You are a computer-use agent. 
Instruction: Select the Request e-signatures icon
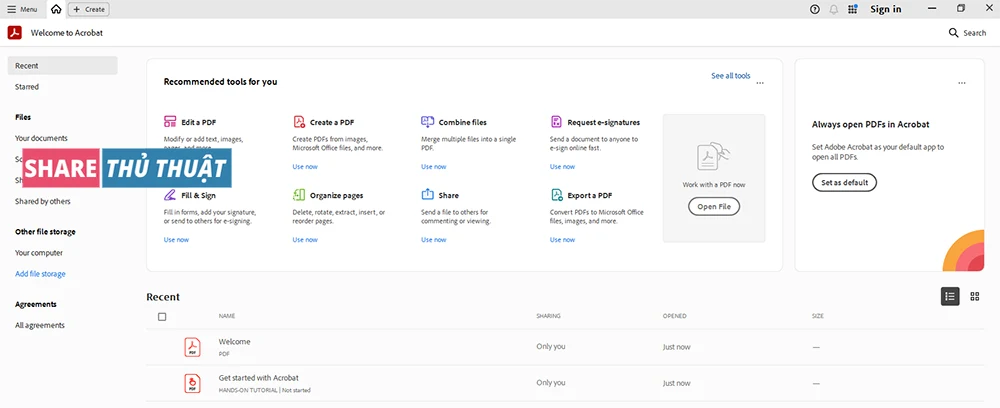pos(557,122)
